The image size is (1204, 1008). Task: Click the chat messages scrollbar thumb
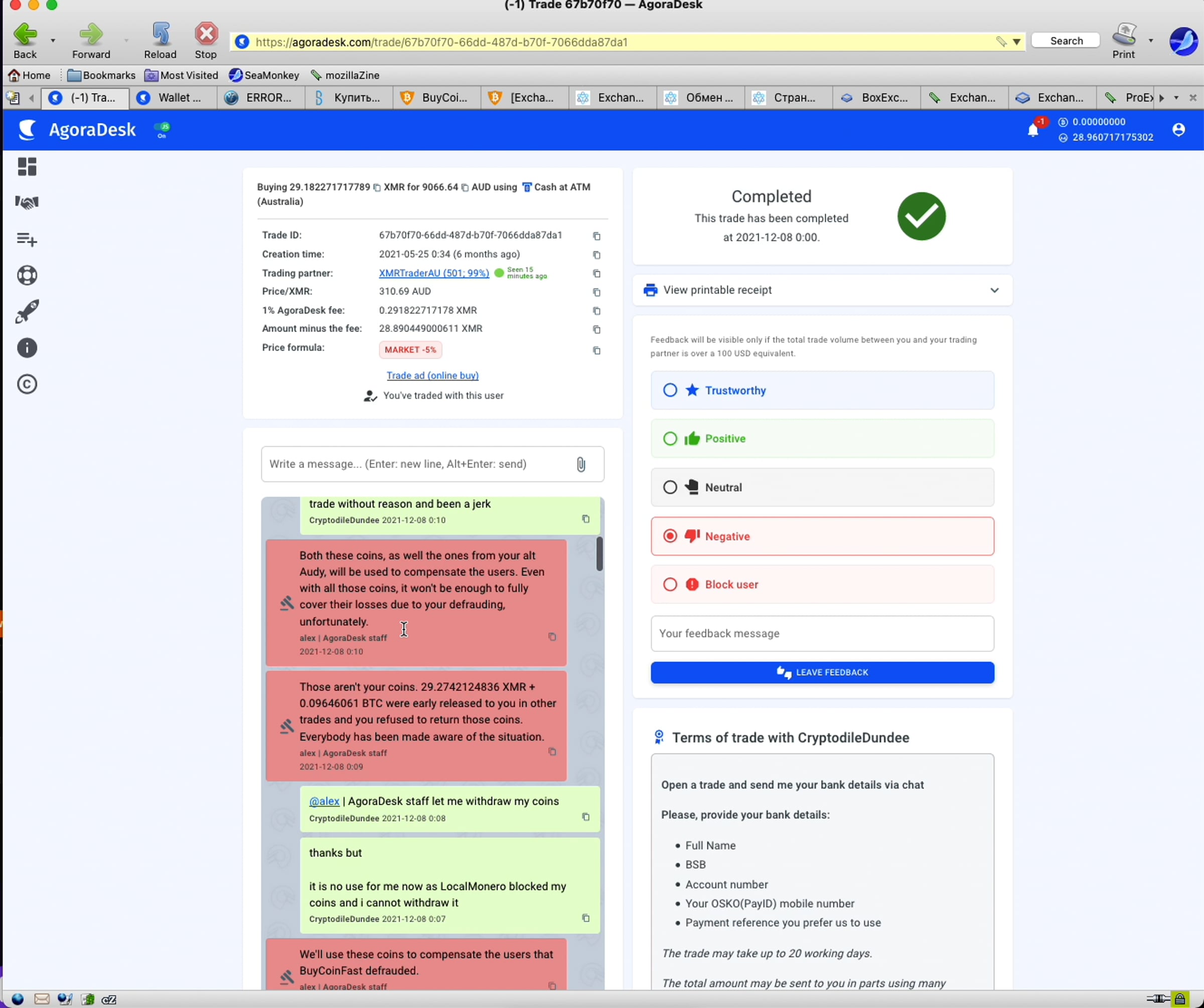599,554
